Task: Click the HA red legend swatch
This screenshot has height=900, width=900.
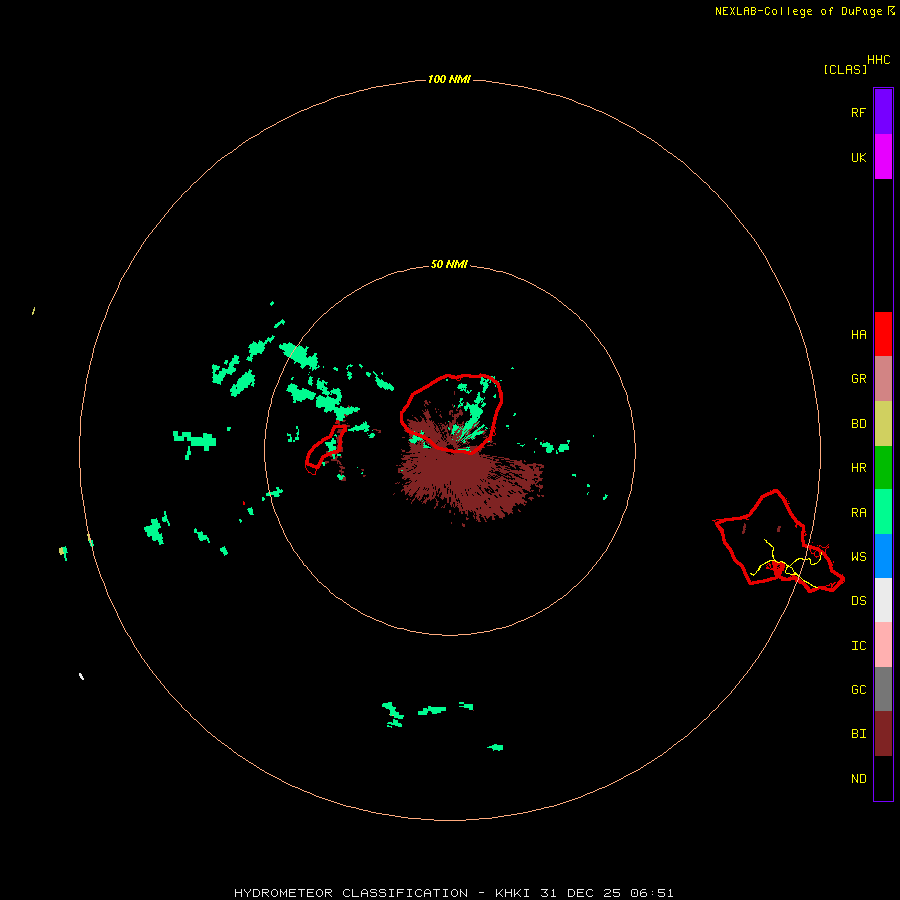Action: click(883, 334)
